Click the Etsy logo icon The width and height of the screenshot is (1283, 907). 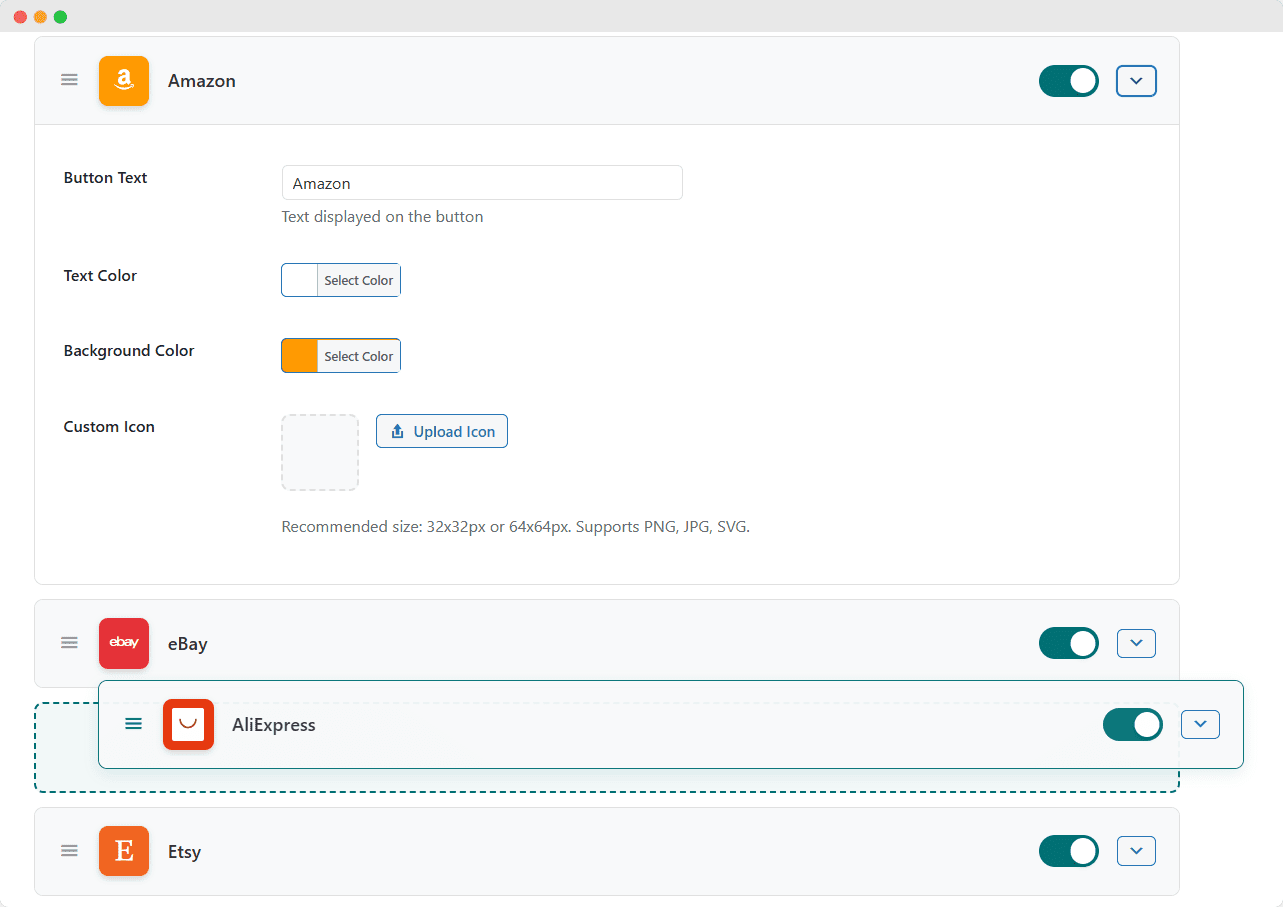click(123, 851)
